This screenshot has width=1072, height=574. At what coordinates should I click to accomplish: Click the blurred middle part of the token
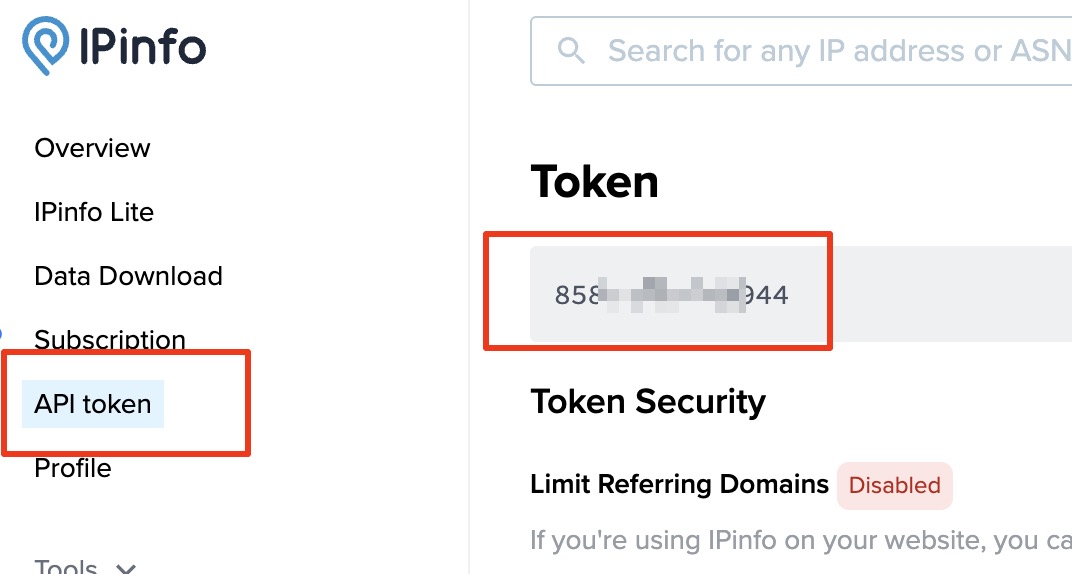671,295
